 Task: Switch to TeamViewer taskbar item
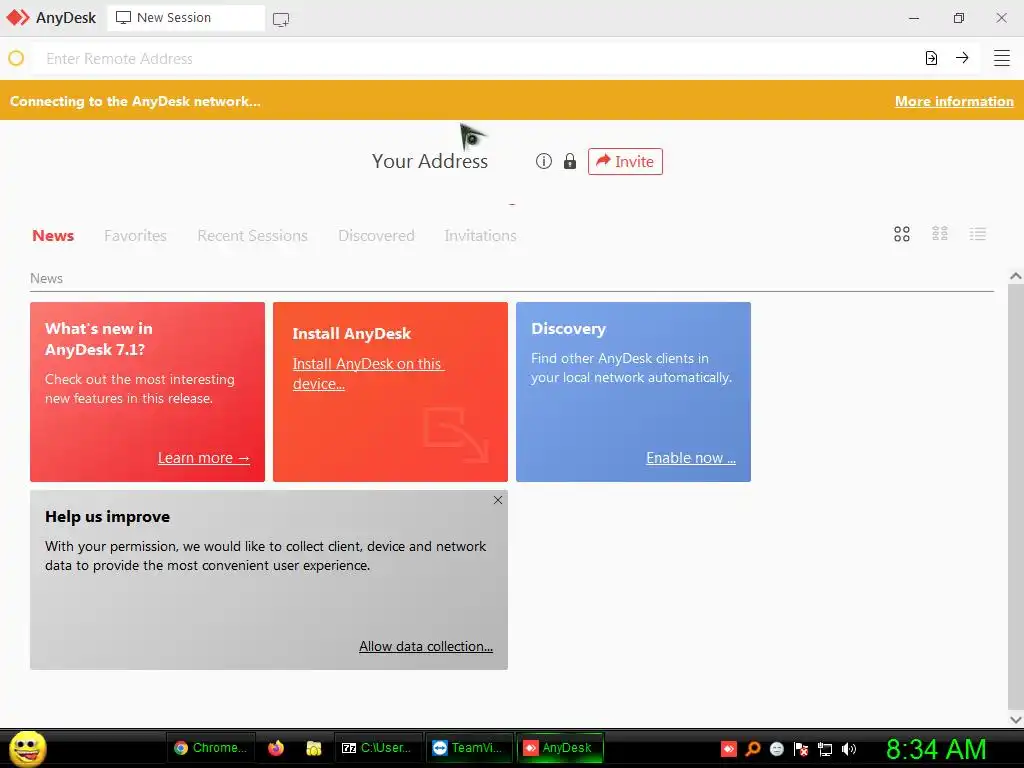[469, 748]
